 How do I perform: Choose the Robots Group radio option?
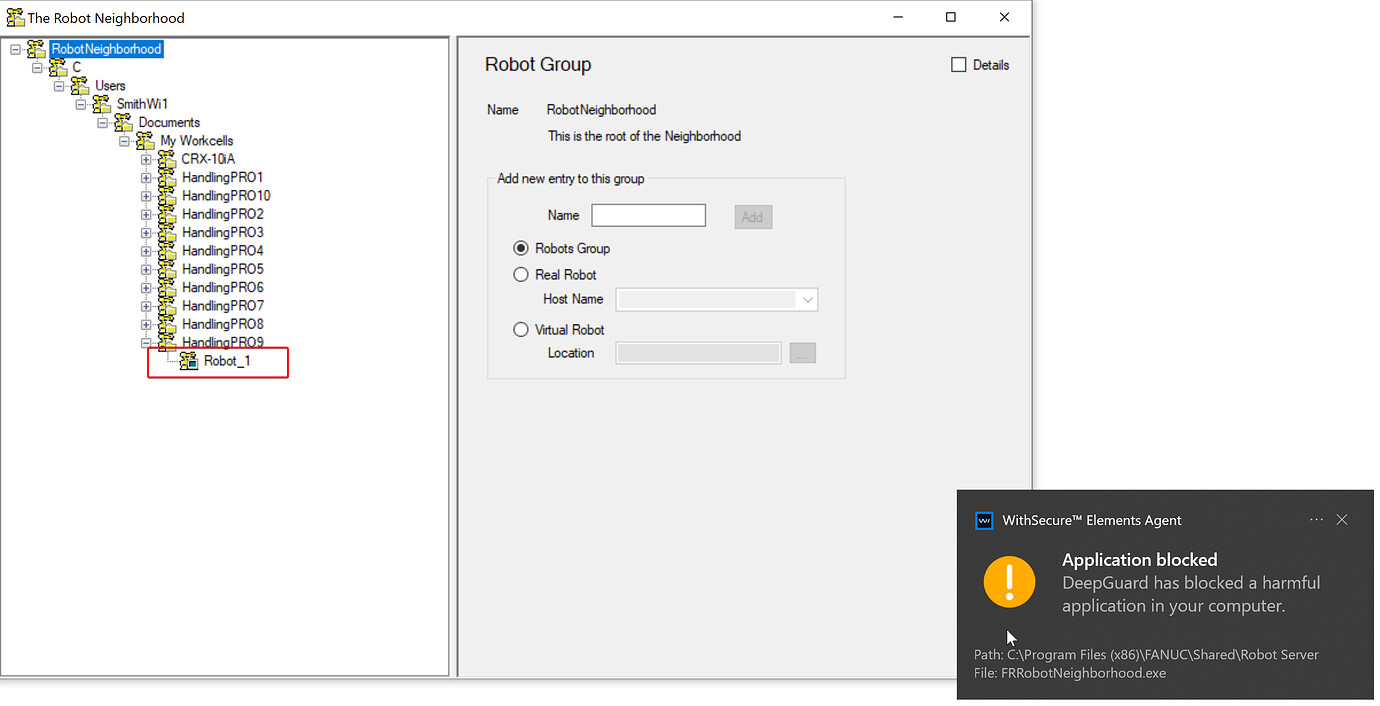click(x=521, y=249)
